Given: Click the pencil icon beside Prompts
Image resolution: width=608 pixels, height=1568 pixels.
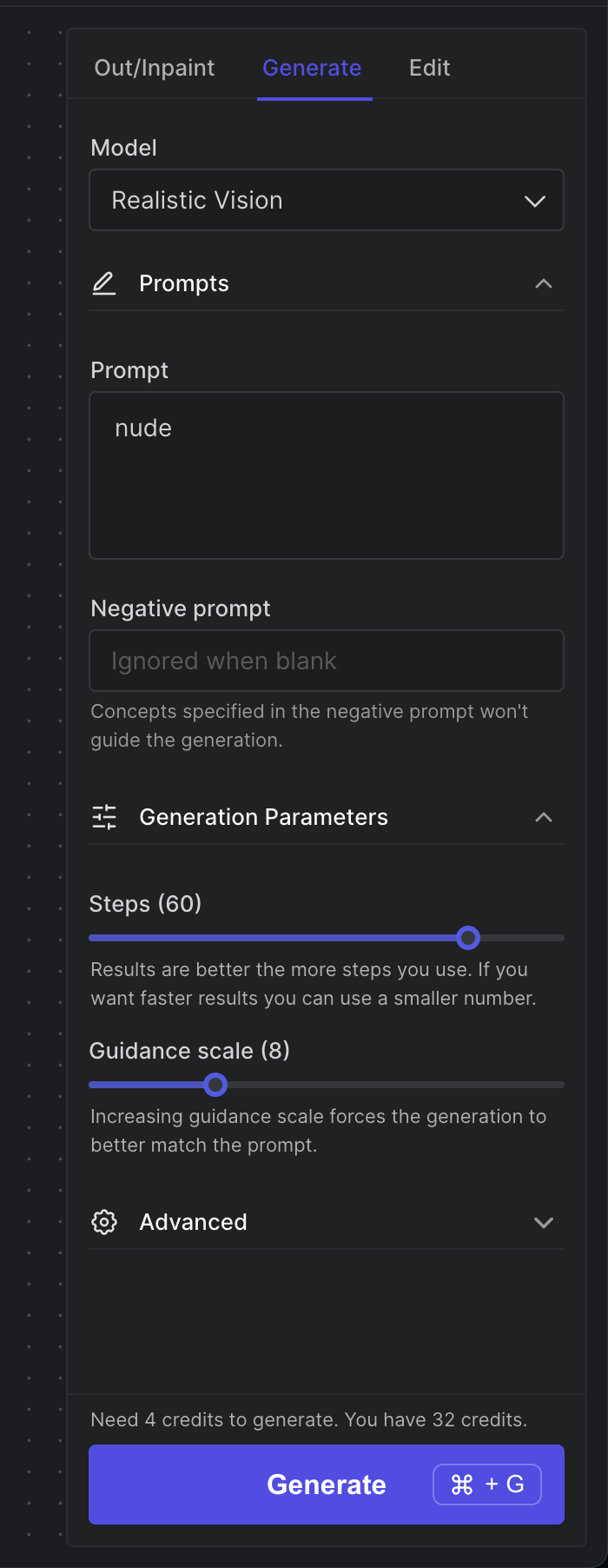Looking at the screenshot, I should pos(104,283).
